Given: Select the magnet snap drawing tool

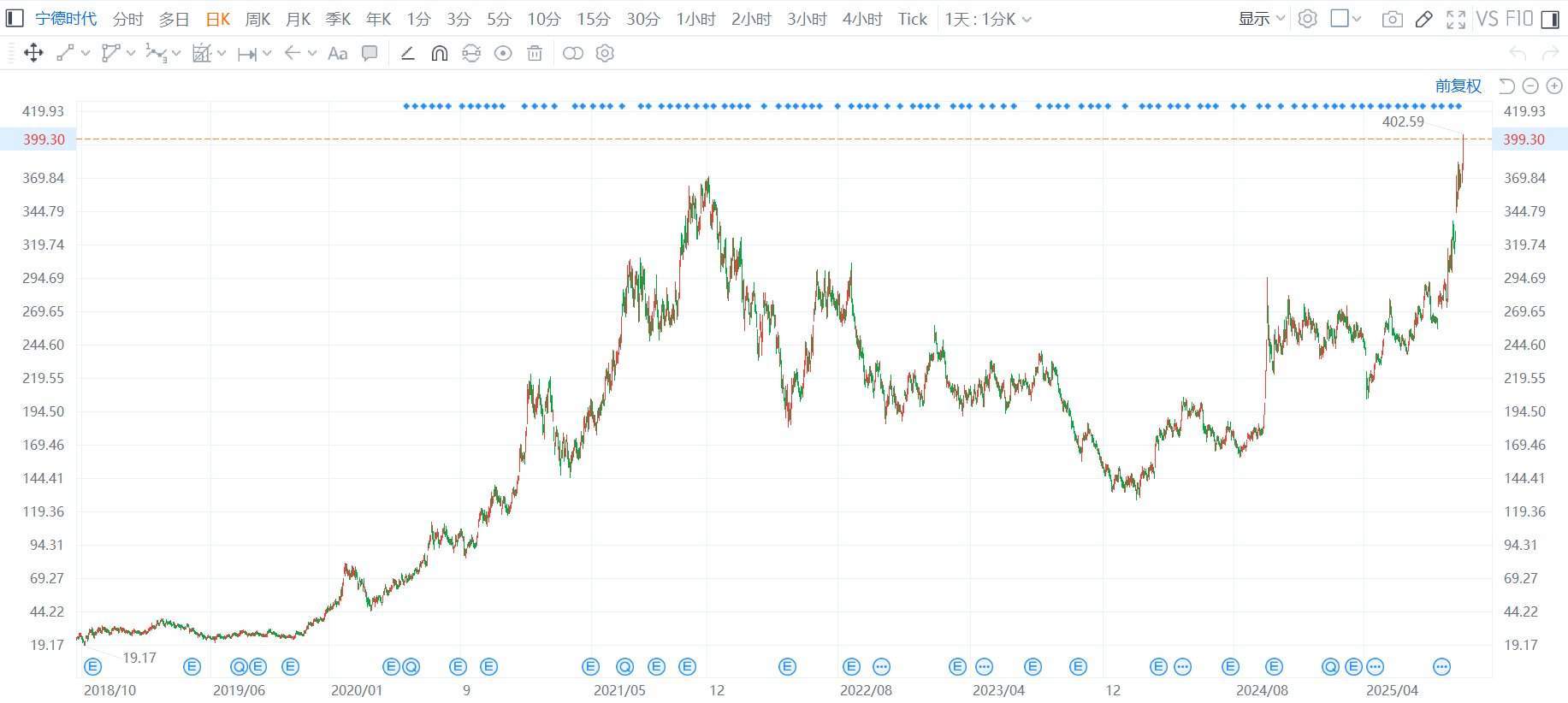Looking at the screenshot, I should (x=439, y=54).
